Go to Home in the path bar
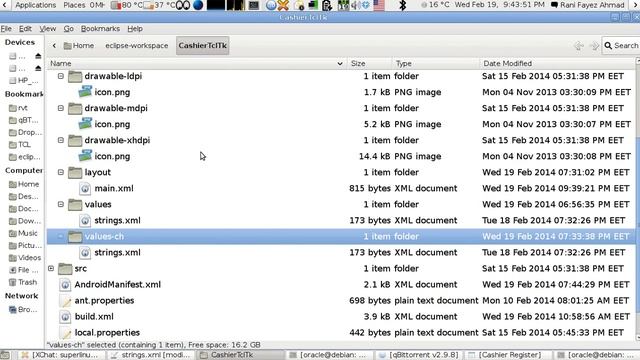640x360 pixels. coord(79,46)
